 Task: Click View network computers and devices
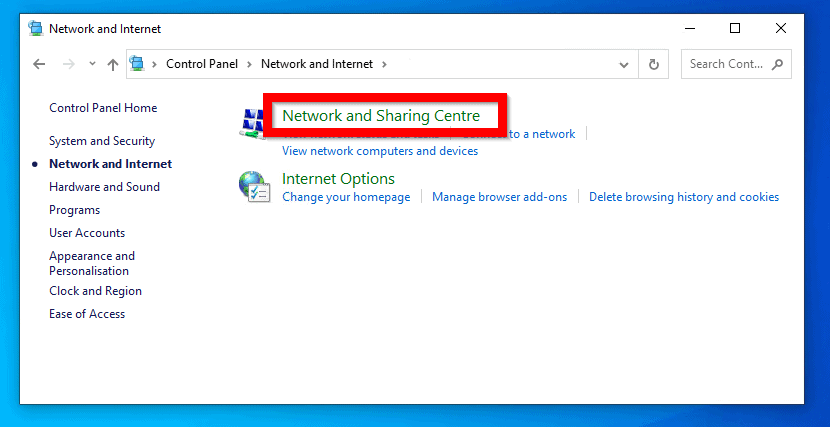380,151
